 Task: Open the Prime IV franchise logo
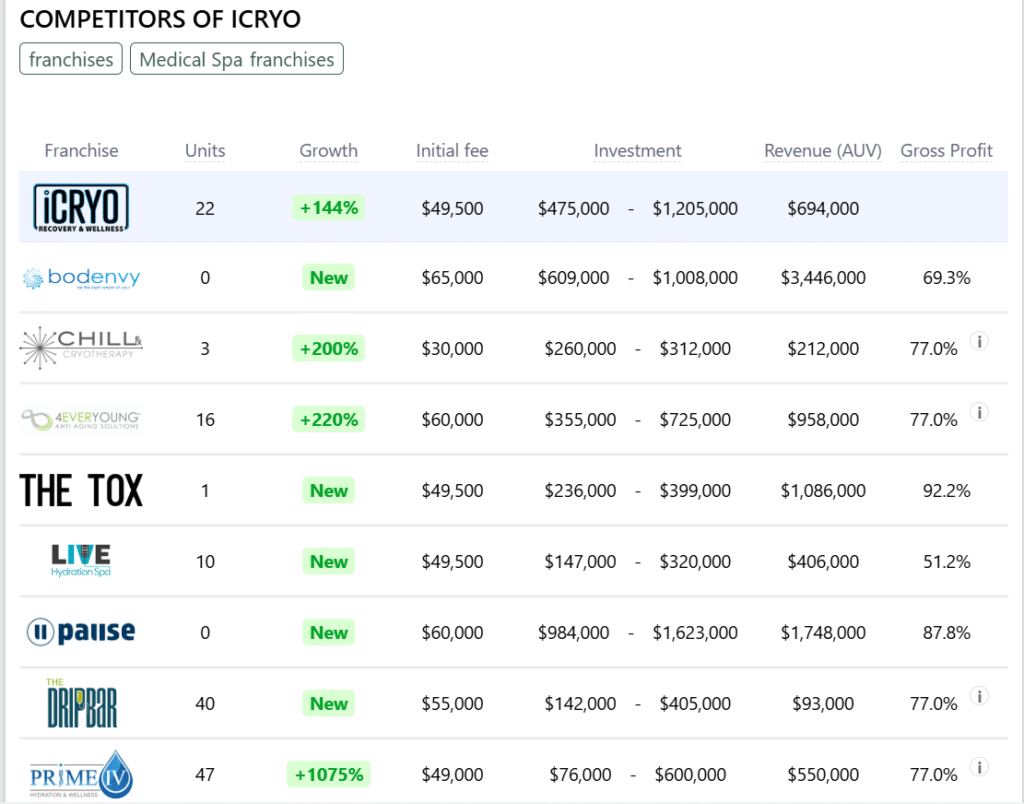point(81,775)
